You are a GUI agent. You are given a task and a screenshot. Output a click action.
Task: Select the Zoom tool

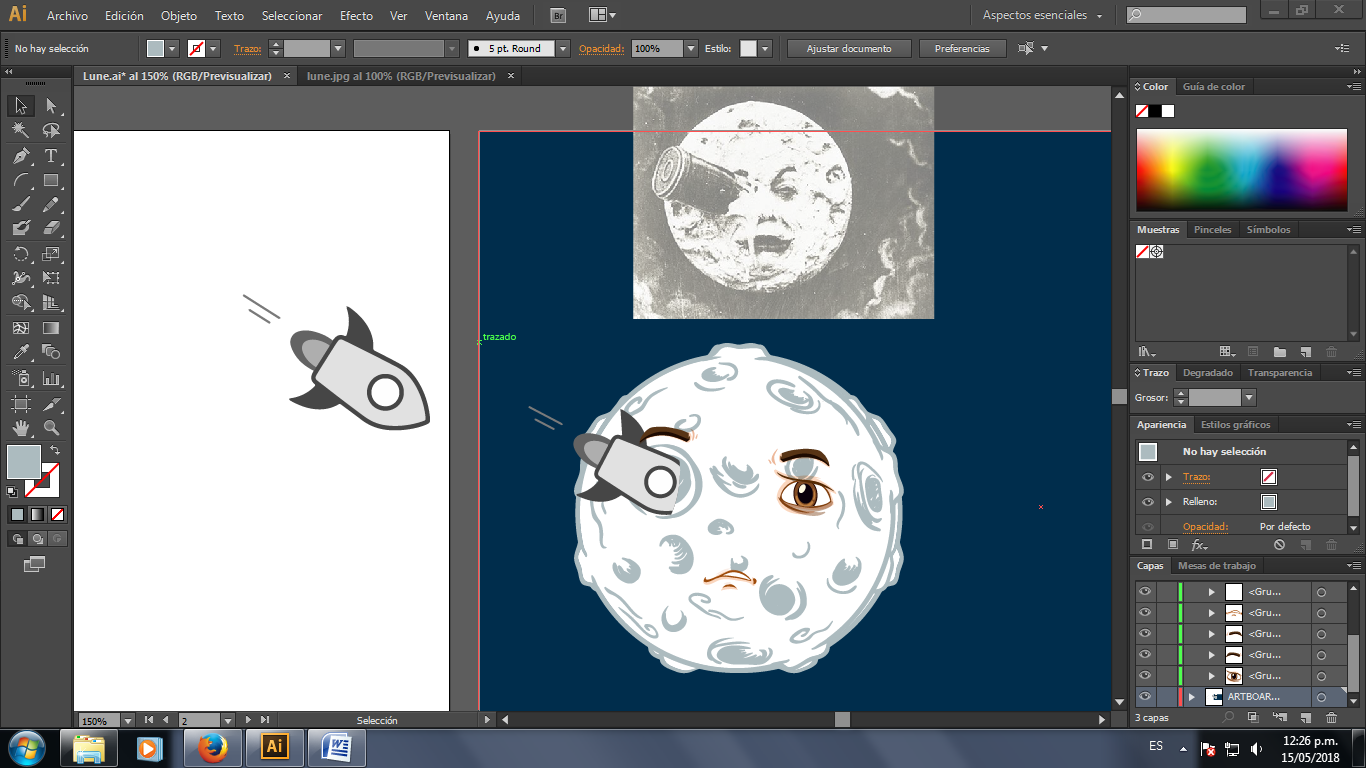click(51, 428)
